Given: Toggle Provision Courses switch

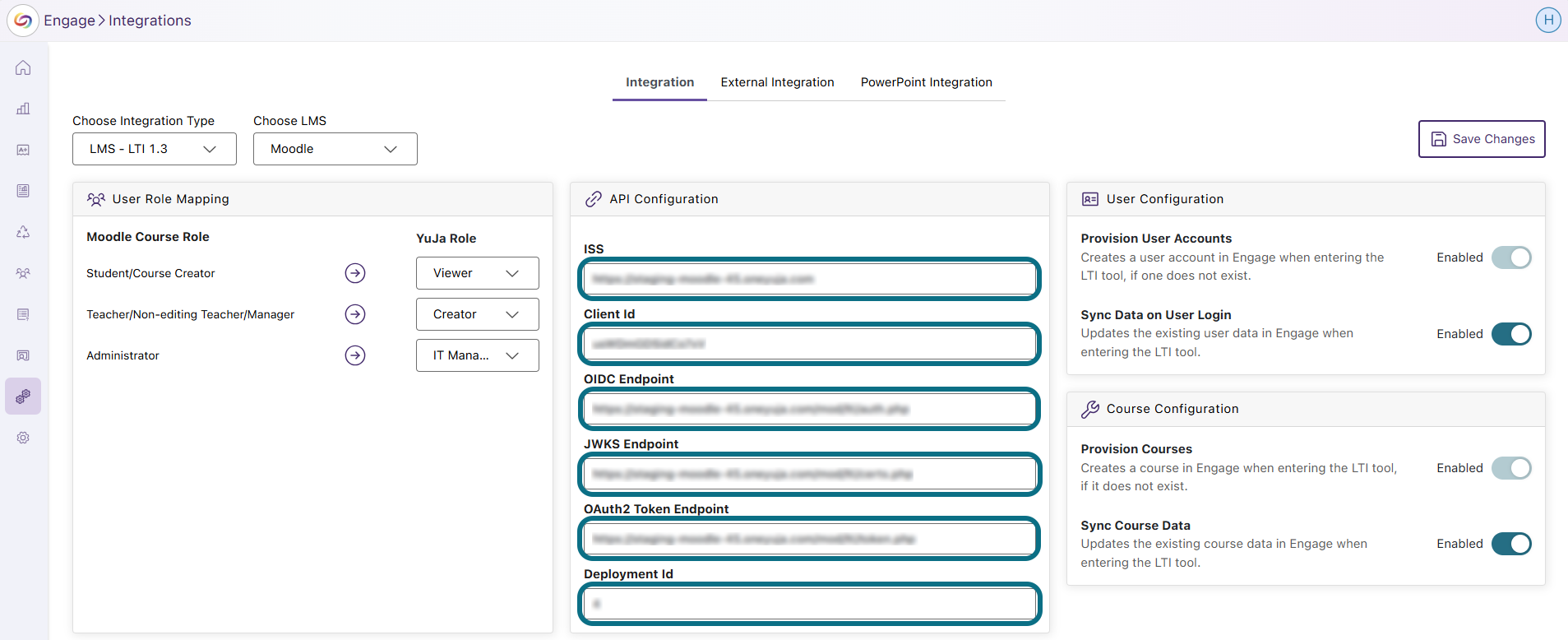Looking at the screenshot, I should tap(1511, 468).
